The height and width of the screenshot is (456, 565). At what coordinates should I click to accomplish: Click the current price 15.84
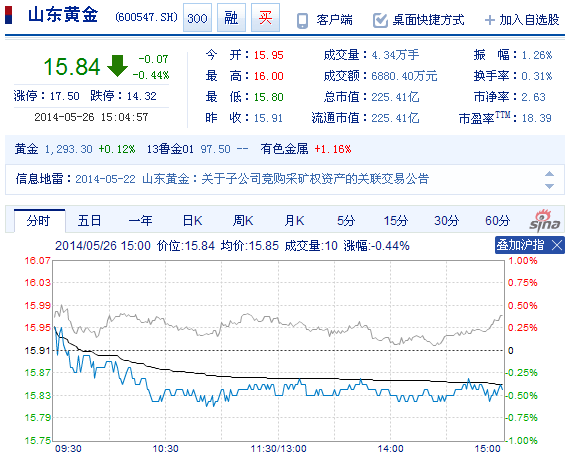[72, 67]
